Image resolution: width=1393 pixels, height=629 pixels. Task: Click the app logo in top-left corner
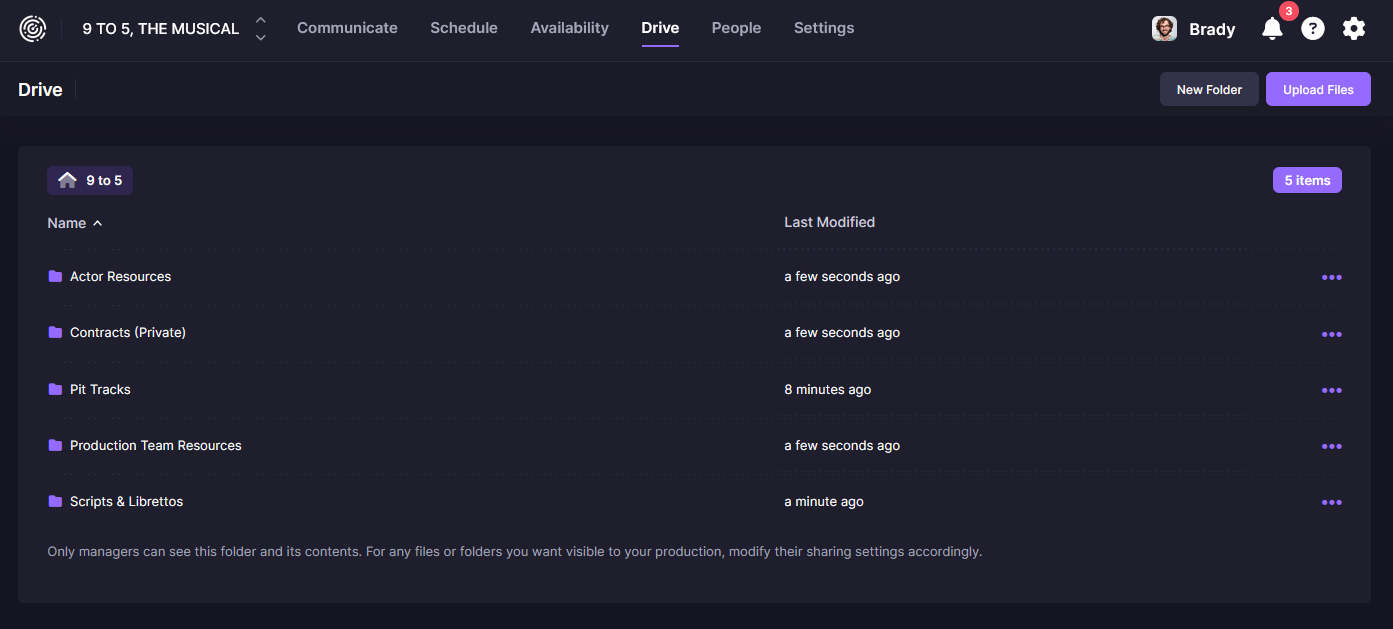[x=33, y=28]
